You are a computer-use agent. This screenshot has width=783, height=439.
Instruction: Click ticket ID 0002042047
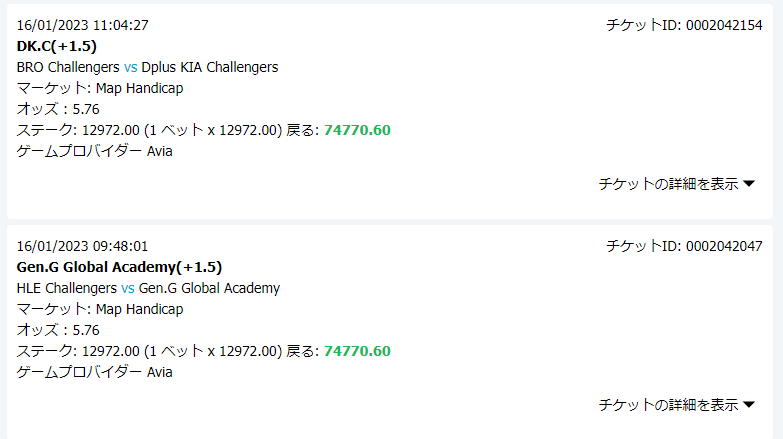pos(684,246)
